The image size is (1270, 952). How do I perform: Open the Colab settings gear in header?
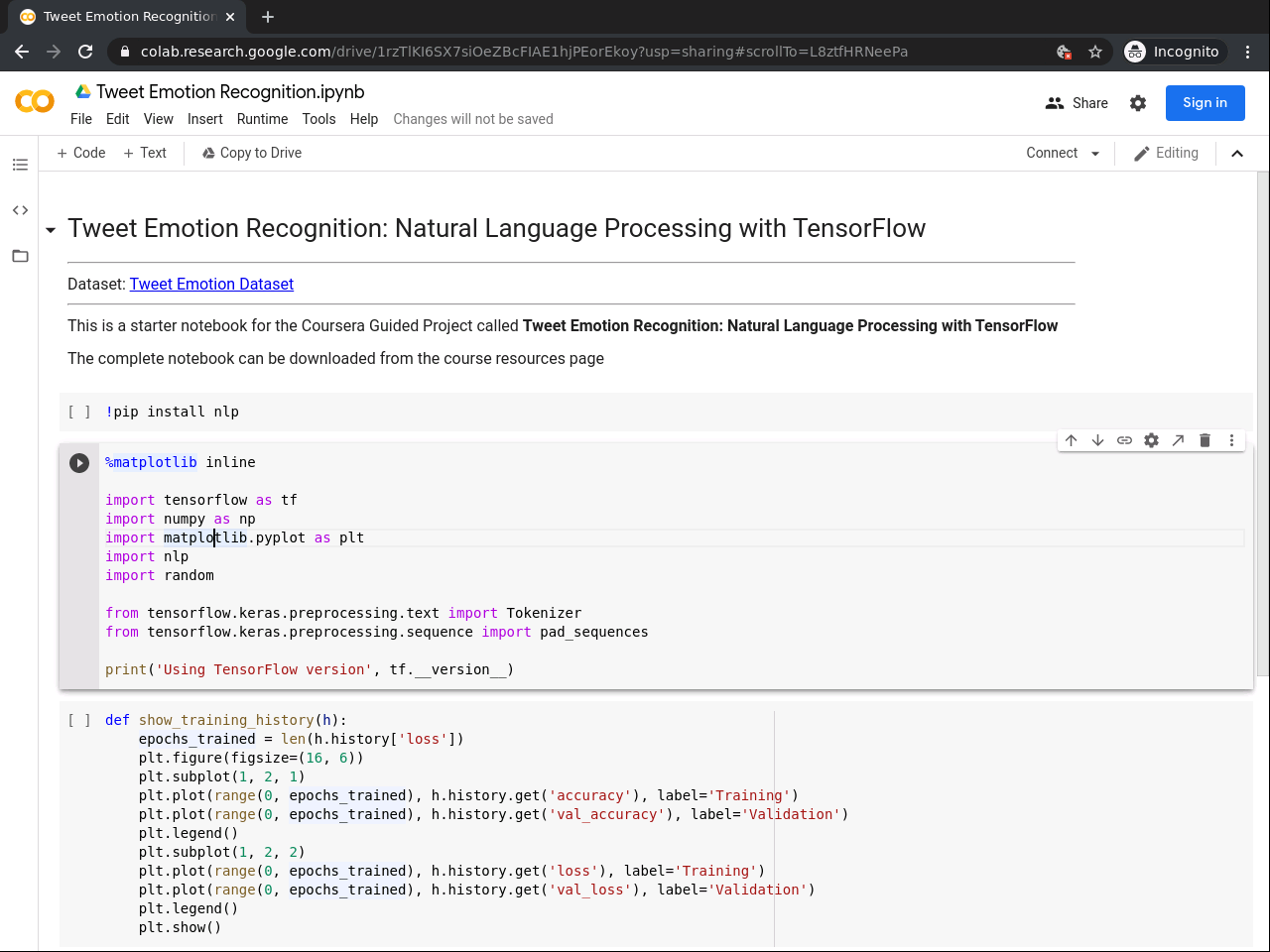tap(1138, 103)
